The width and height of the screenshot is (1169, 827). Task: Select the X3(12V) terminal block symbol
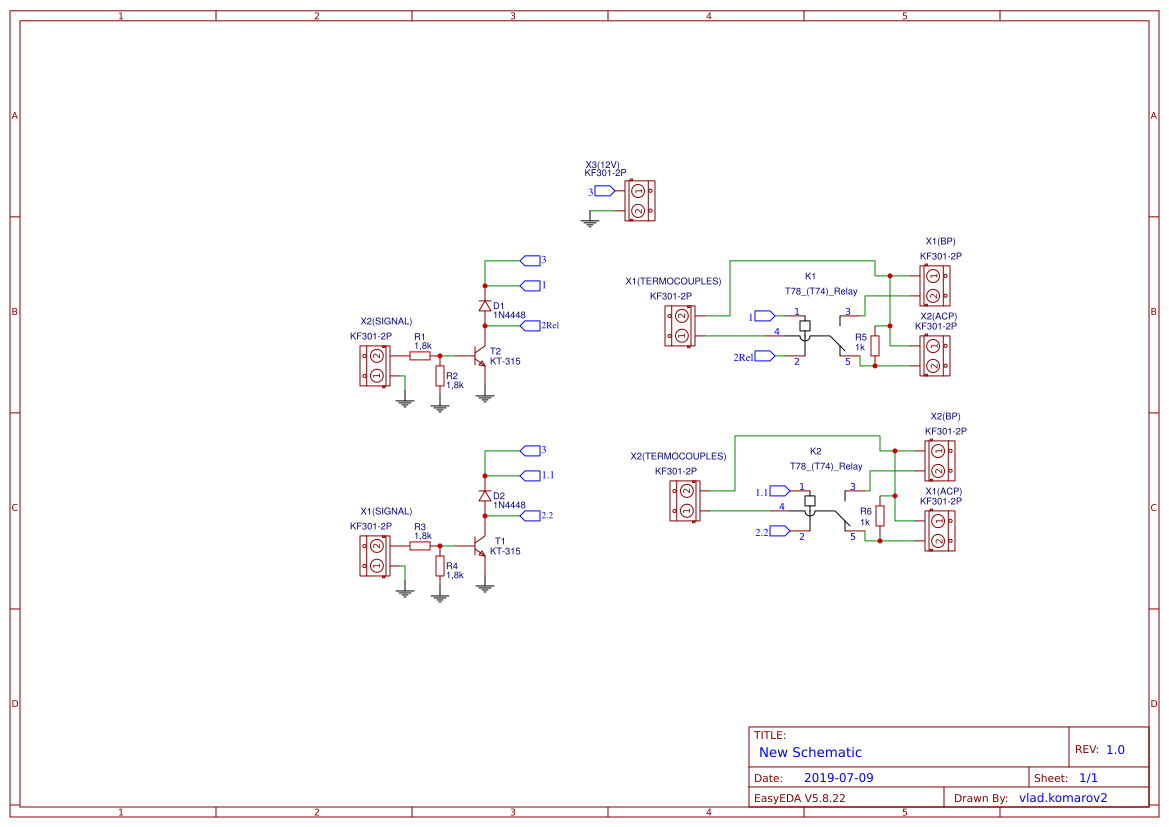[x=640, y=201]
